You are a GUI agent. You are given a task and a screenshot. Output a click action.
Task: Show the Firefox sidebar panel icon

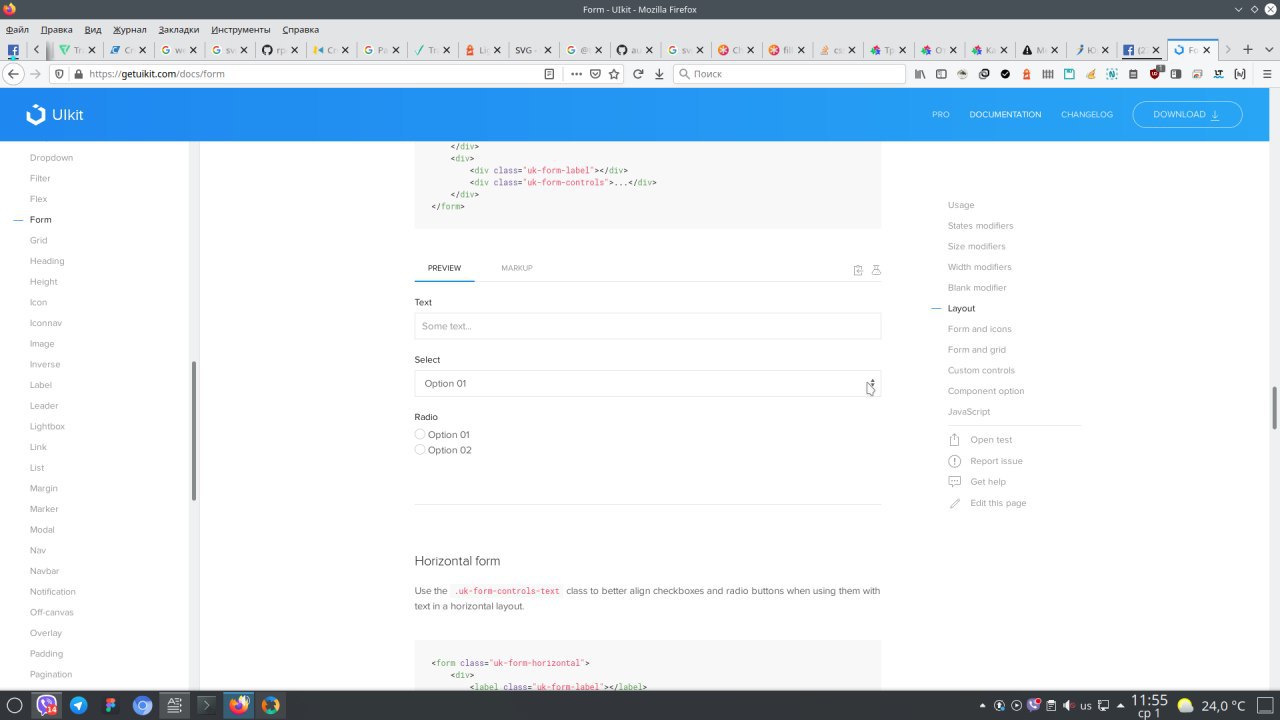click(941, 74)
